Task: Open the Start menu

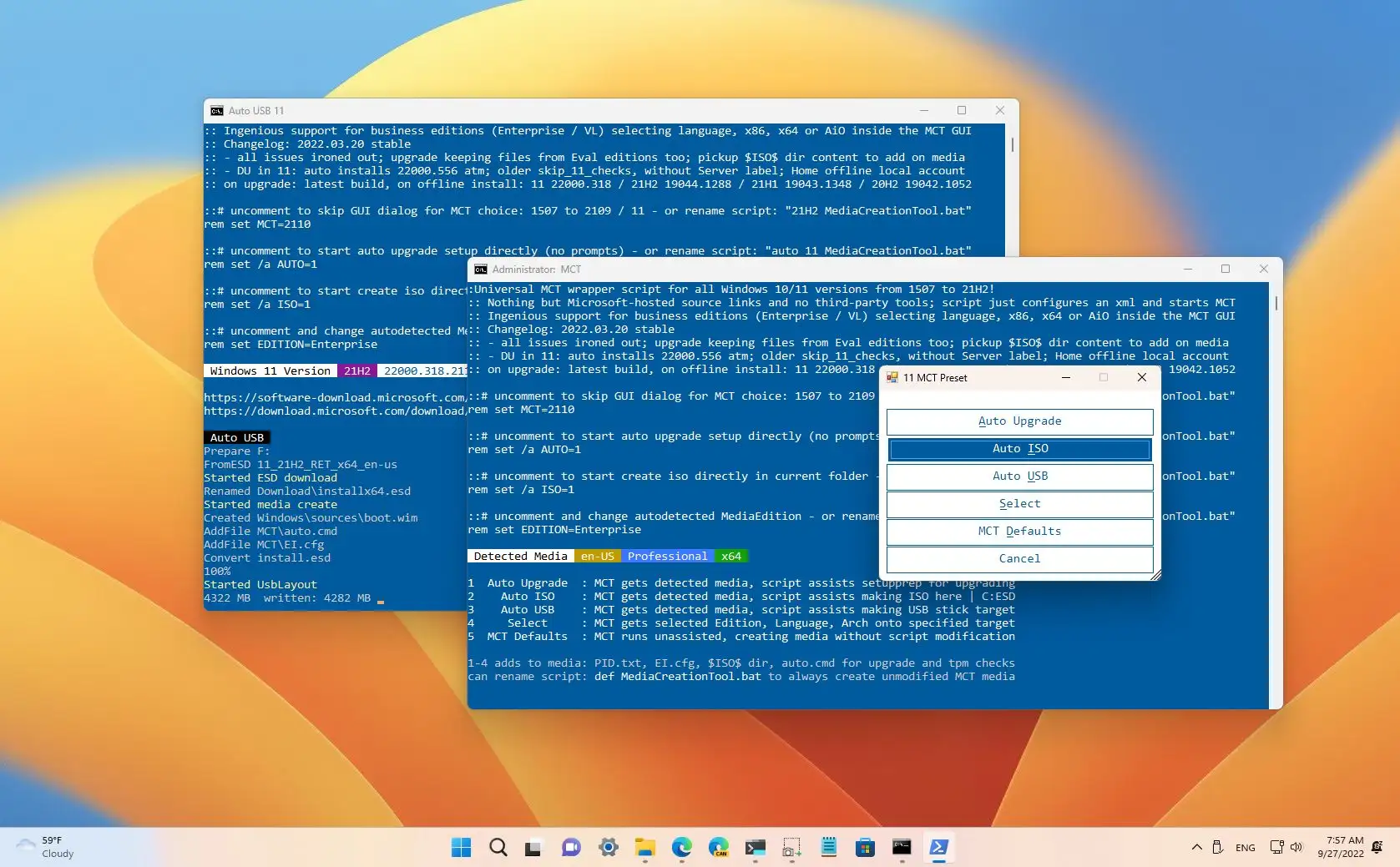Action: pyautogui.click(x=460, y=848)
